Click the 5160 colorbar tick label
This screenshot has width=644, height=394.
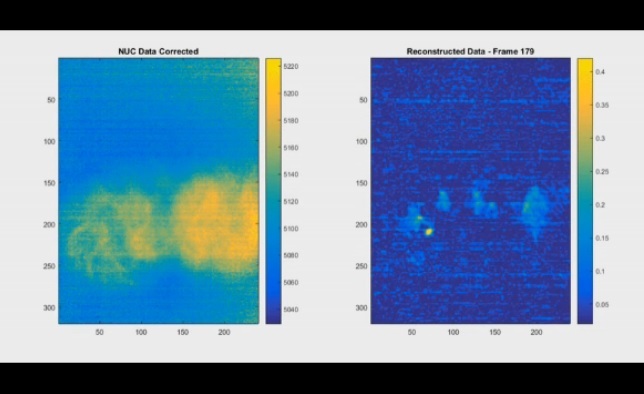291,147
